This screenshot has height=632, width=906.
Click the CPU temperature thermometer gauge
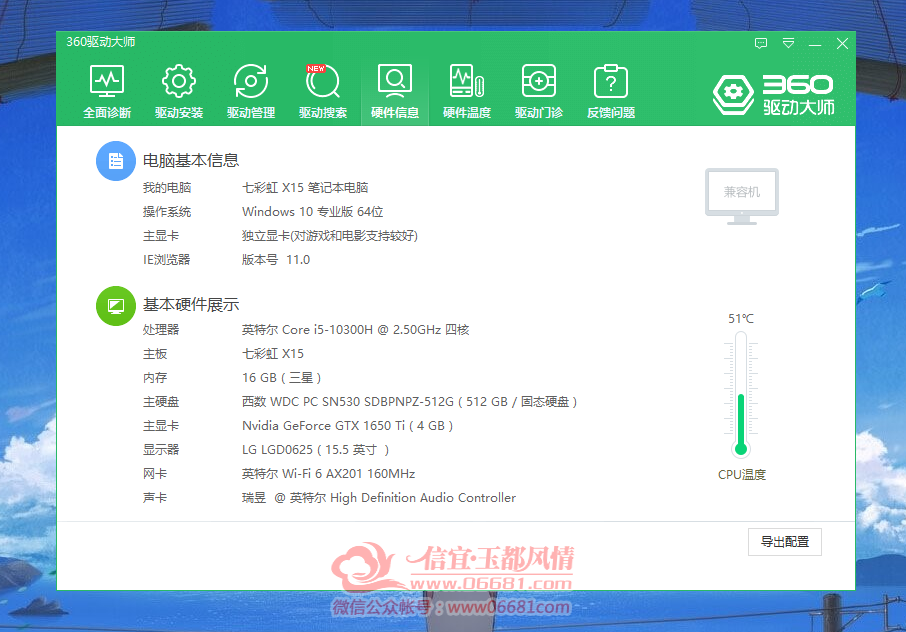coord(741,395)
